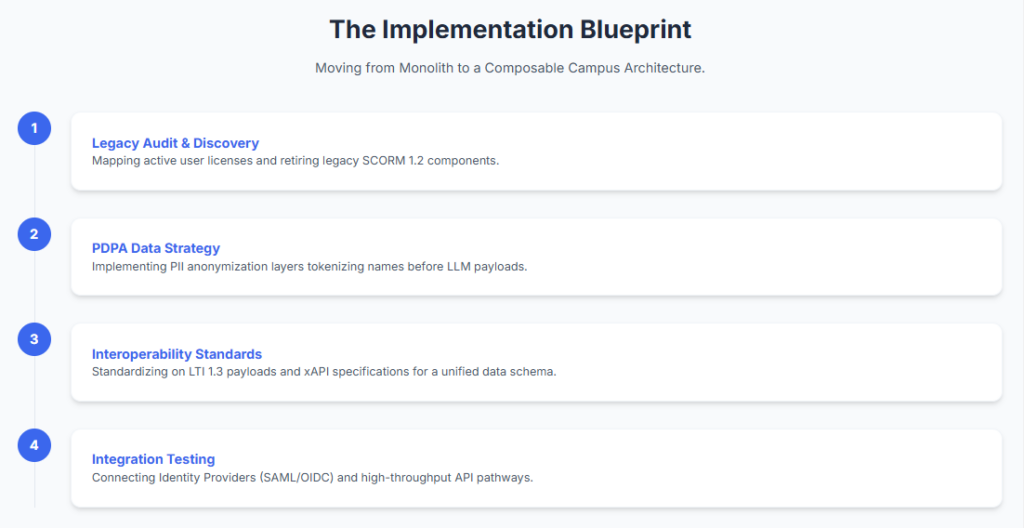Click the step 3 circle badge
Image resolution: width=1024 pixels, height=528 pixels.
(x=34, y=339)
